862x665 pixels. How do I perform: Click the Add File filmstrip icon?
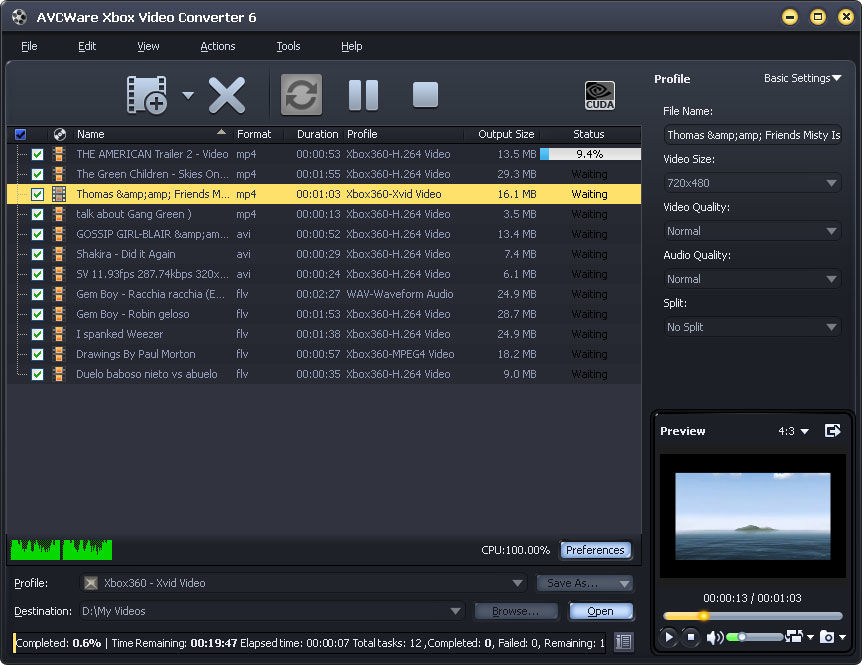coord(147,95)
